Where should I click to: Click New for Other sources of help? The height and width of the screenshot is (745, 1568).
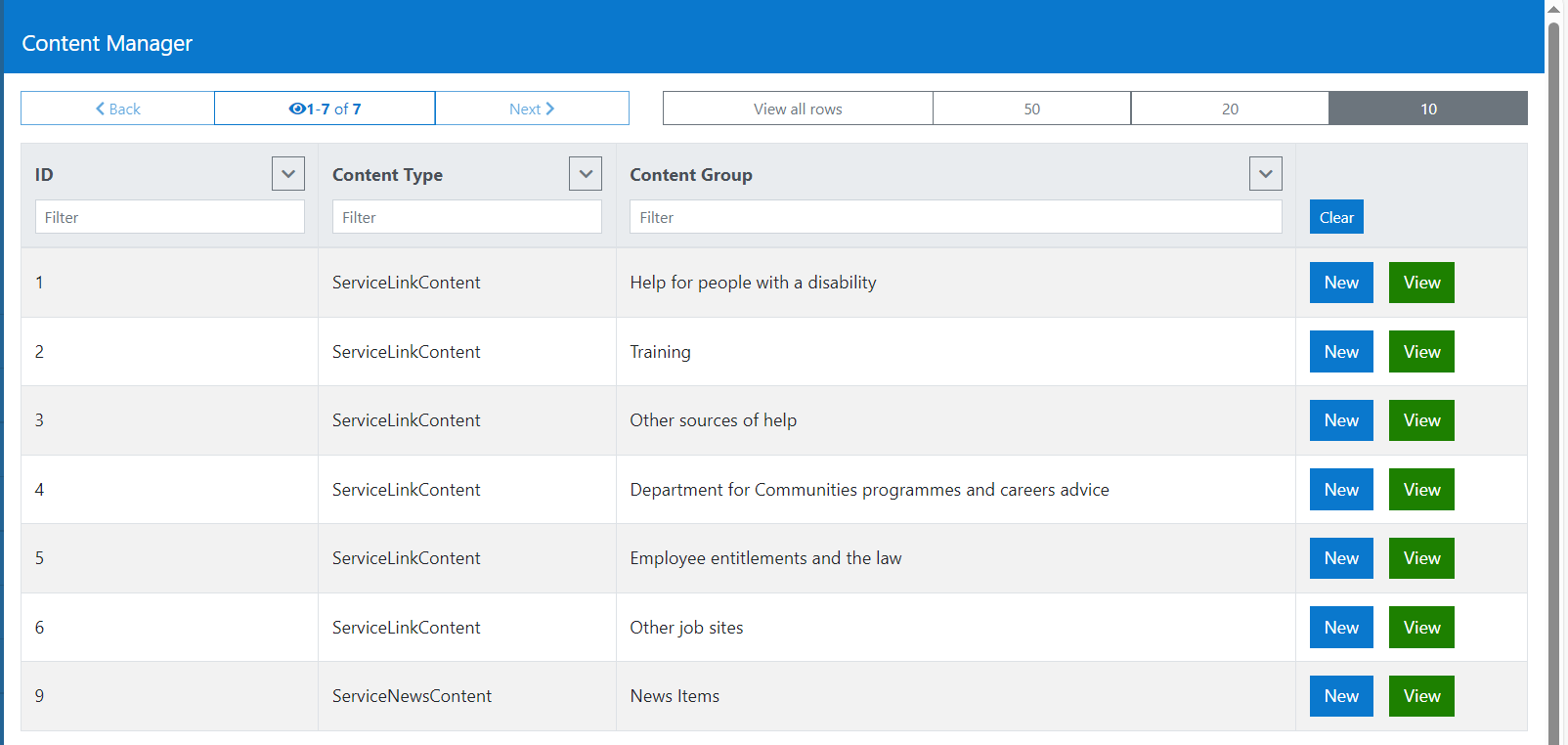pos(1341,420)
